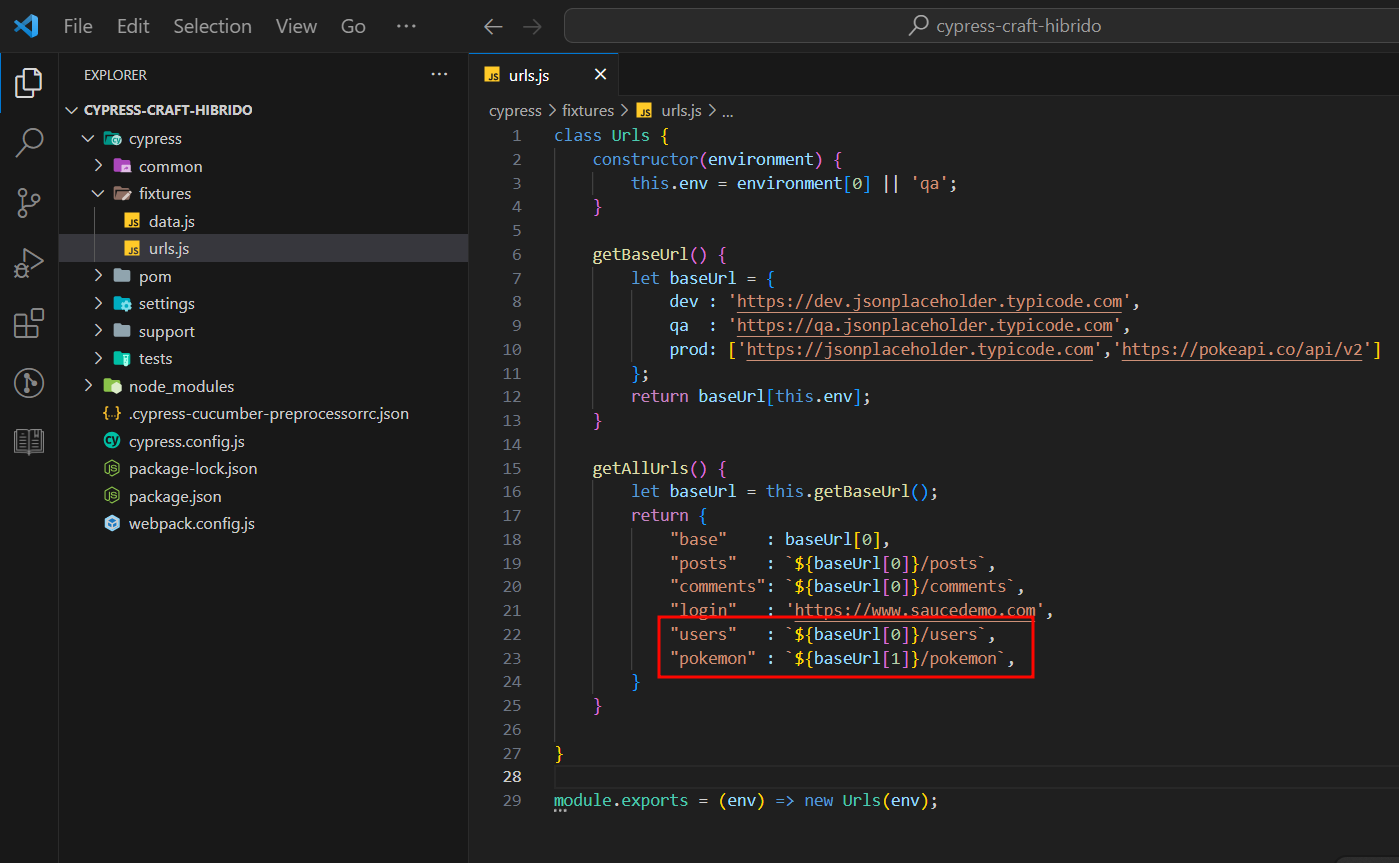Go back with the left arrow
This screenshot has height=863, width=1399.
pyautogui.click(x=492, y=27)
